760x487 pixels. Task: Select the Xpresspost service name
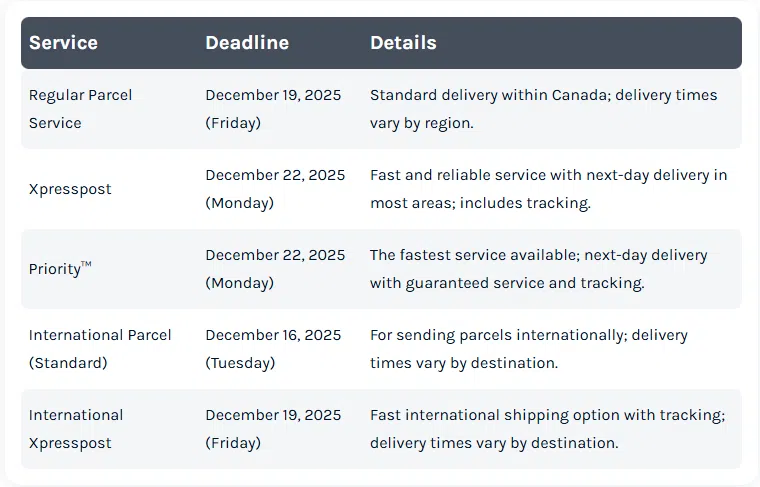pyautogui.click(x=70, y=189)
